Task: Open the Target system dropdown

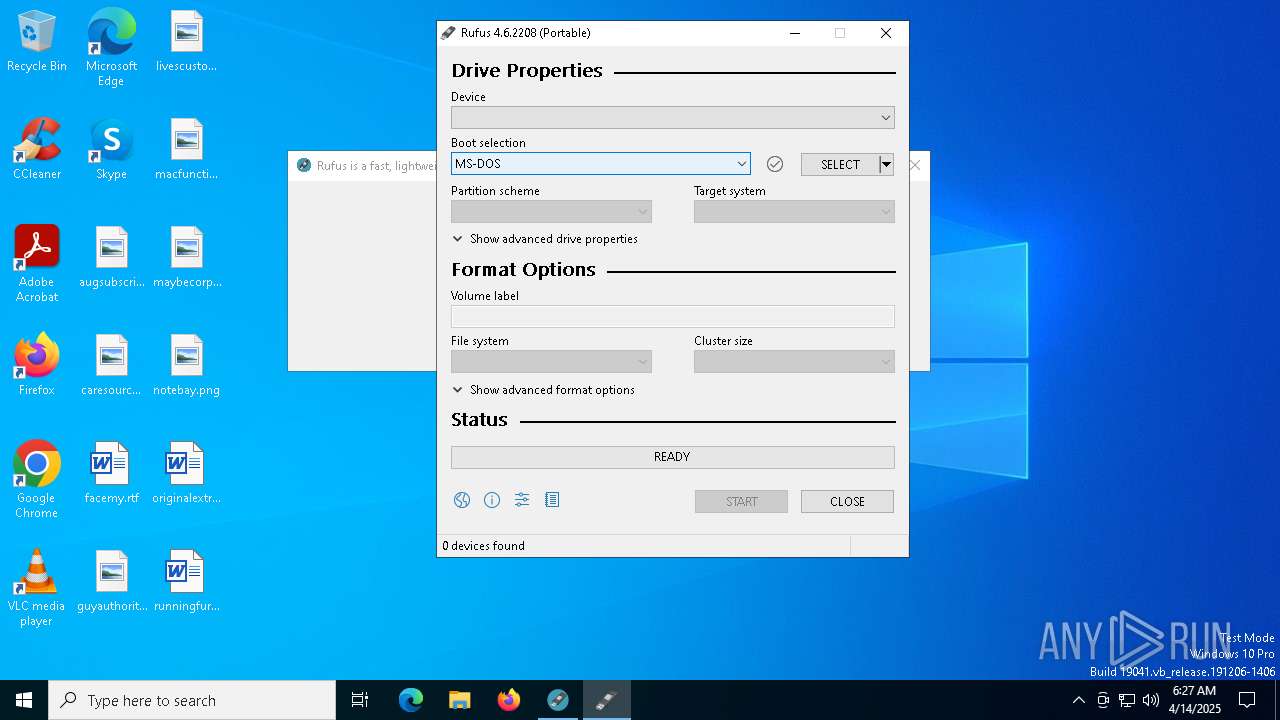Action: click(x=794, y=212)
